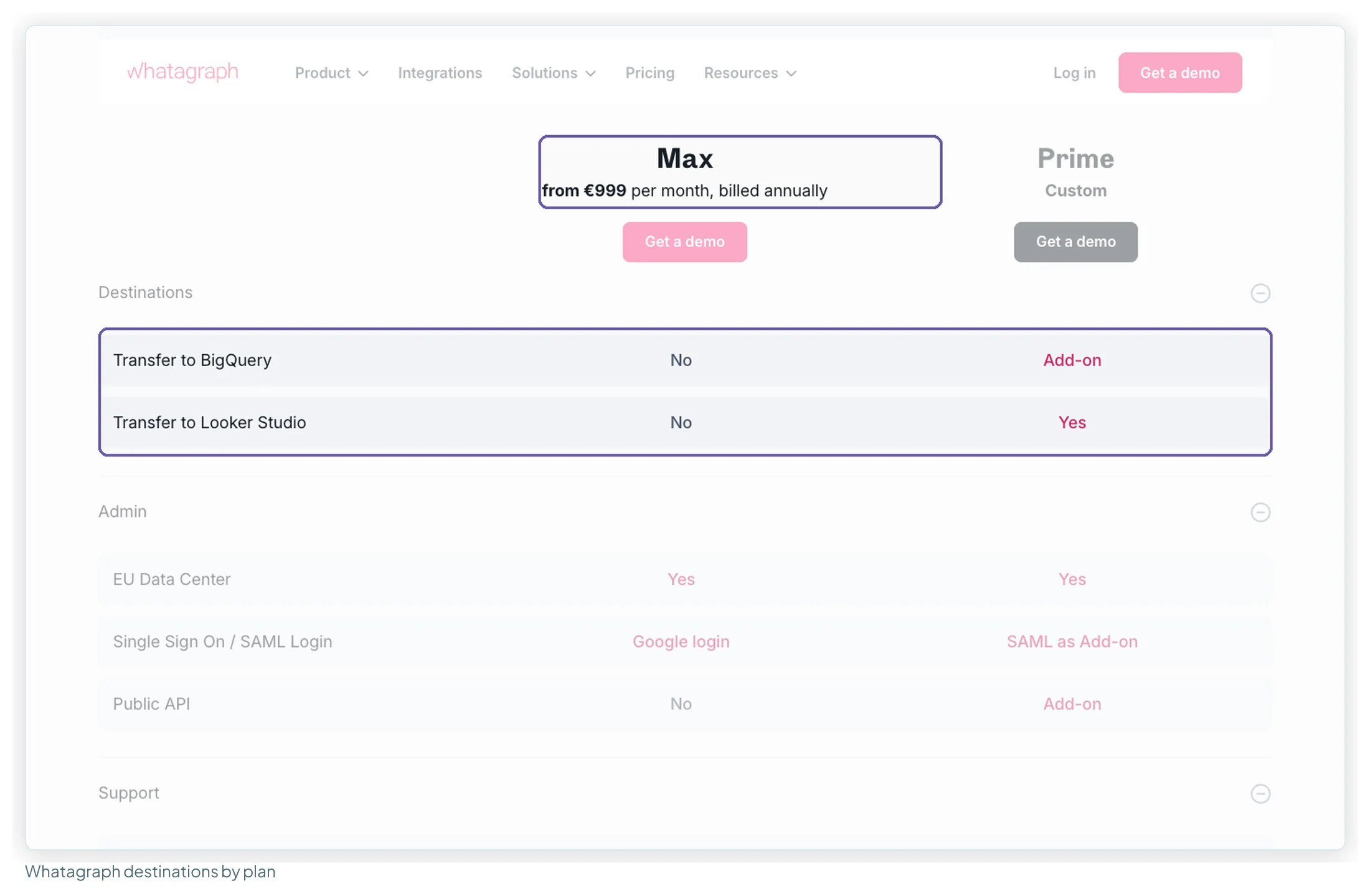Click No in the BigQuery row

coord(681,360)
